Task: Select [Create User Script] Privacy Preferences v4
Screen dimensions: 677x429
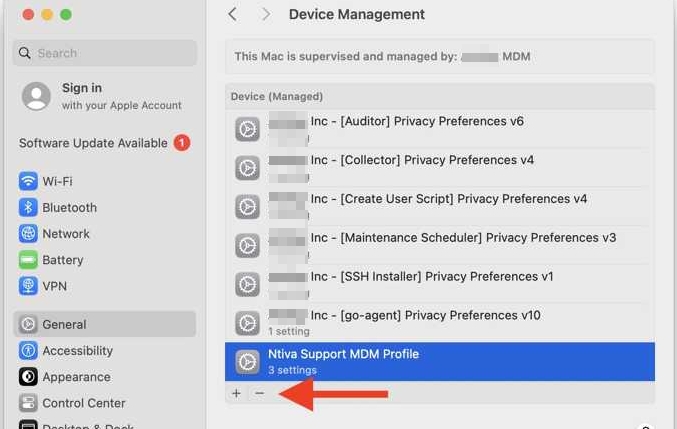Action: [440, 207]
